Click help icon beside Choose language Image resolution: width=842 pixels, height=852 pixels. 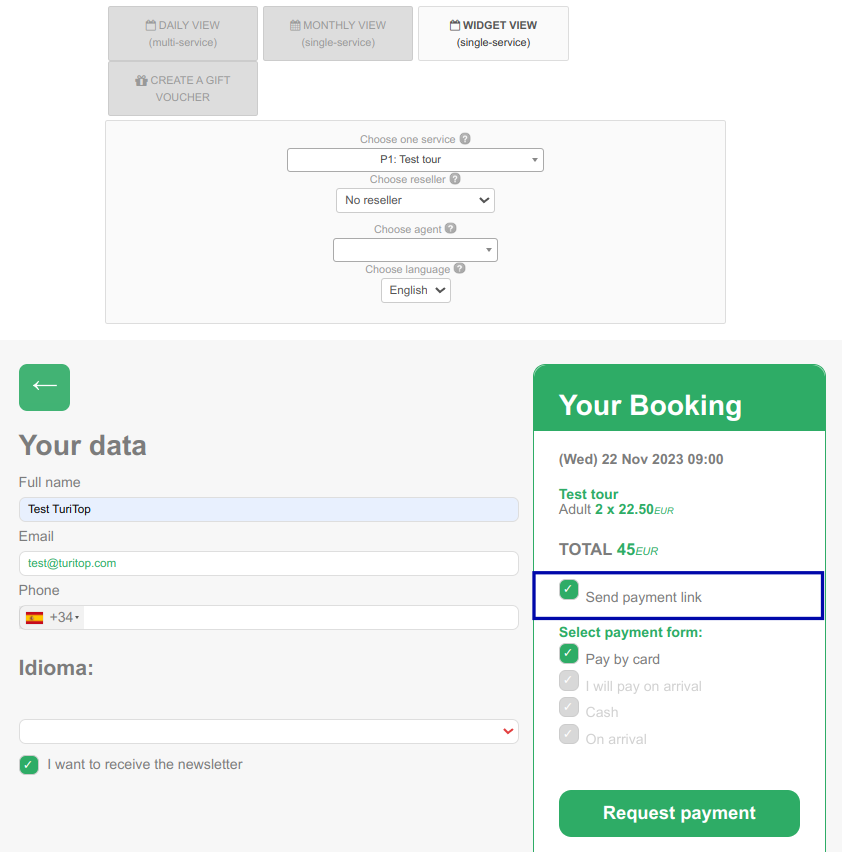click(460, 268)
